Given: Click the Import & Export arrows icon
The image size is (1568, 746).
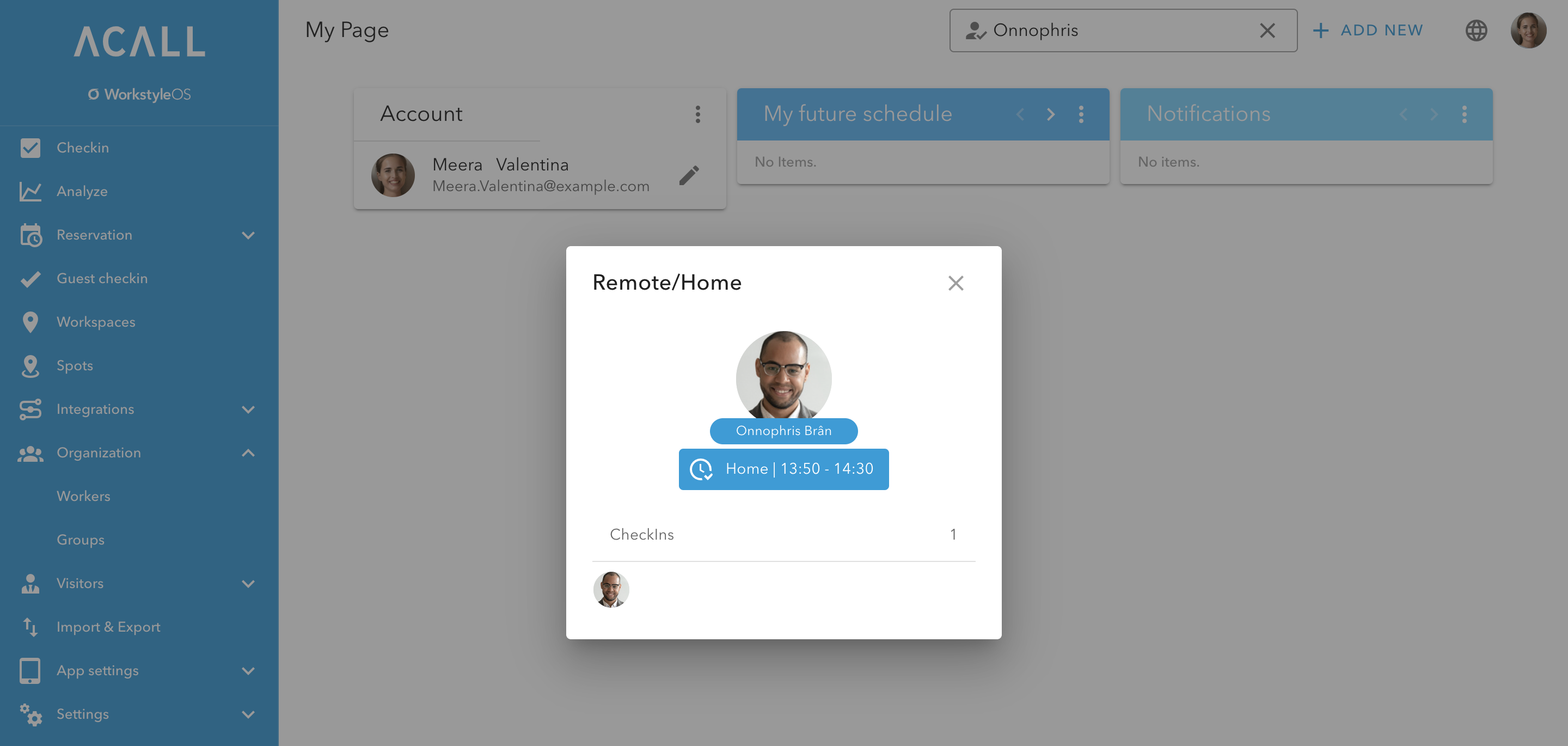Looking at the screenshot, I should pyautogui.click(x=30, y=627).
